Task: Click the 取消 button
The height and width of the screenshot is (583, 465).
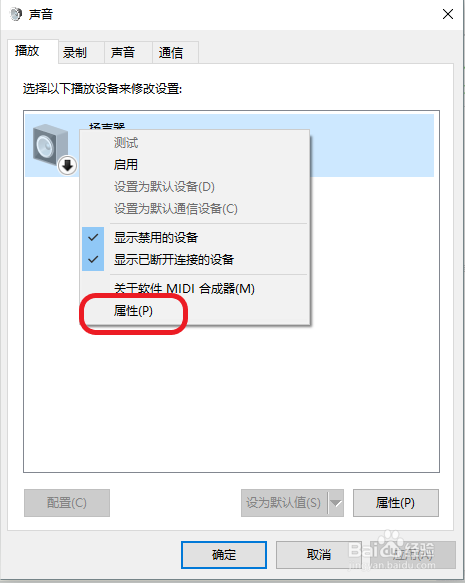Action: [x=319, y=555]
